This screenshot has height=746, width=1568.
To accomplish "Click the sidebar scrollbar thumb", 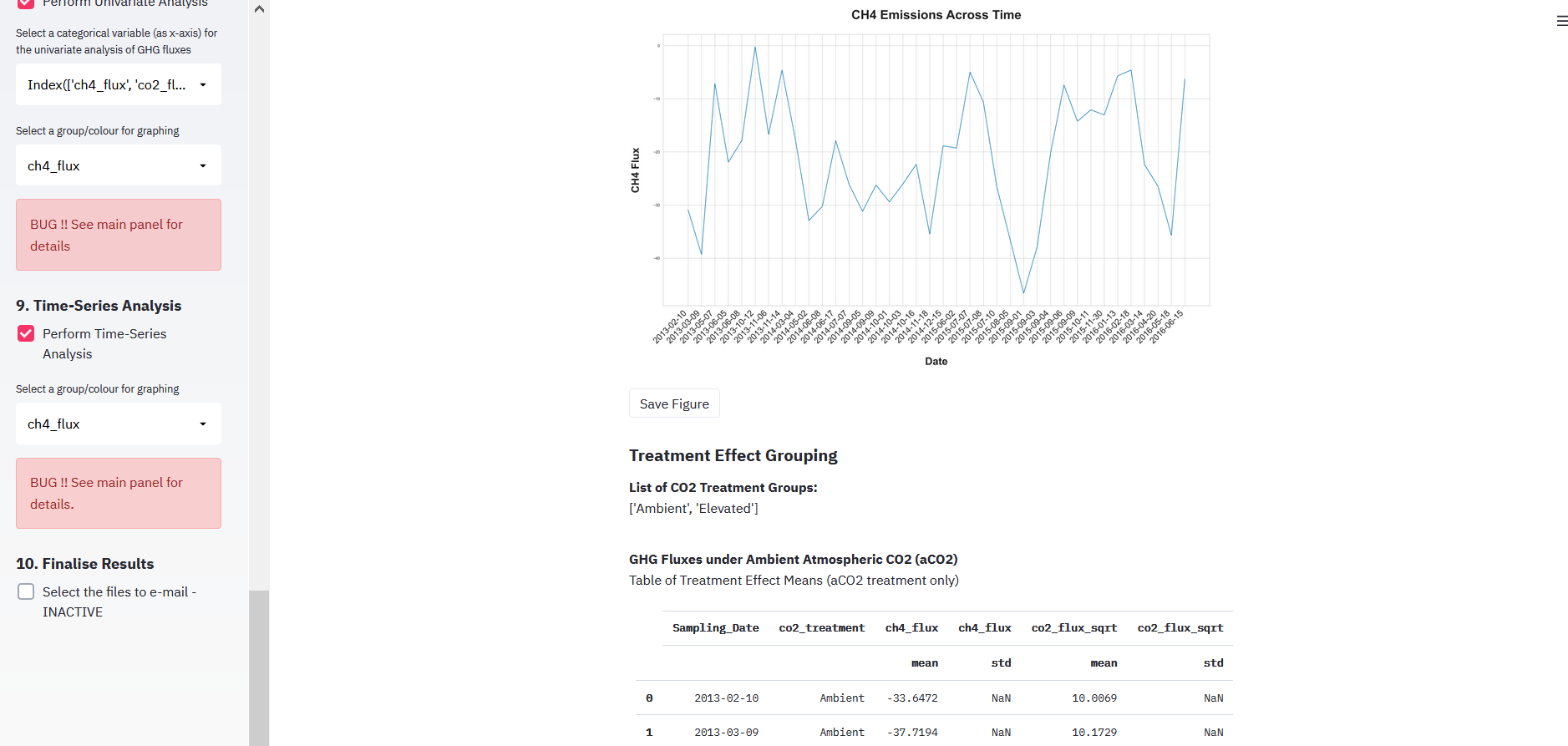I will pos(259,667).
